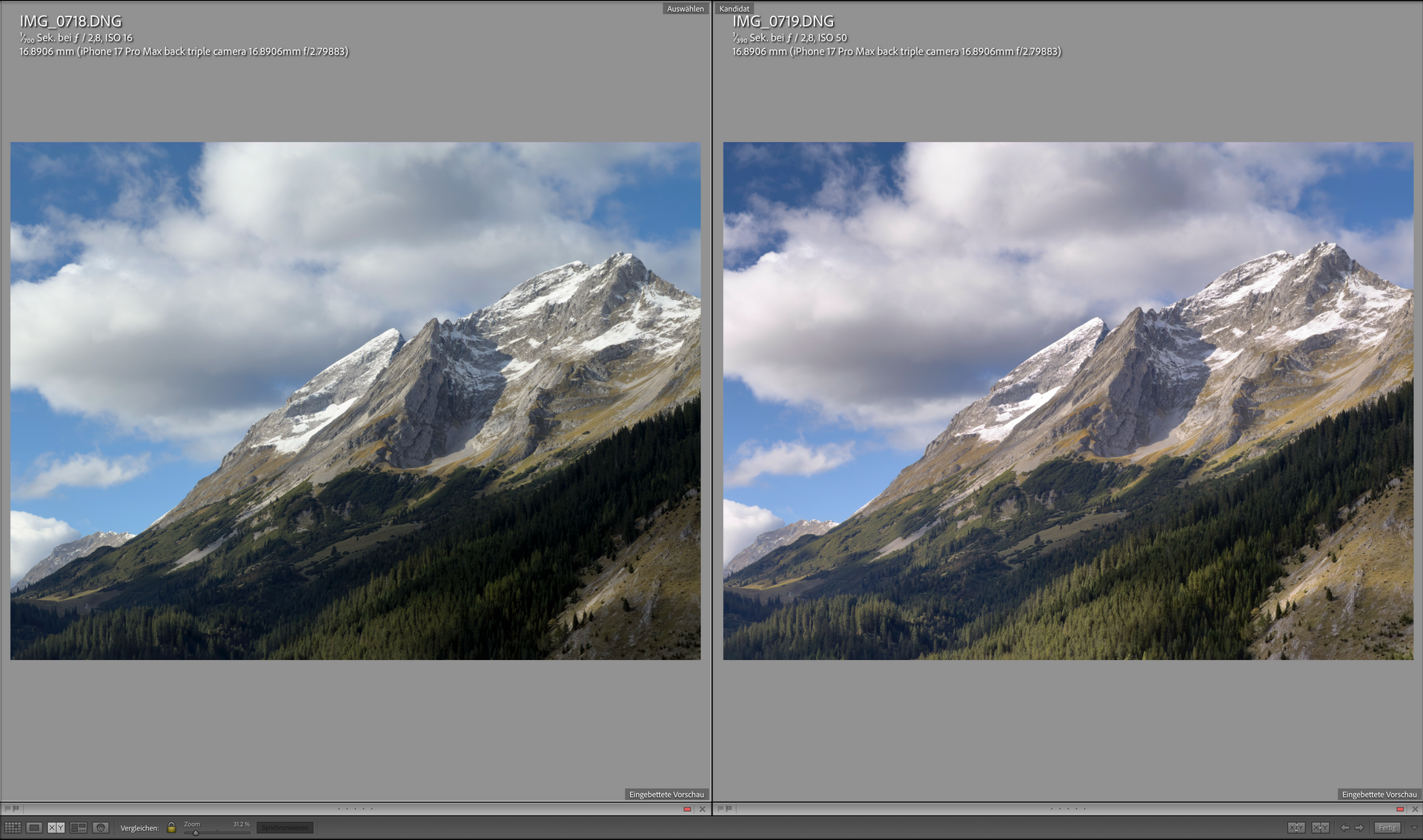Open toolbar options dropdown triangle
Screen dimensions: 1423x840
(1413, 827)
